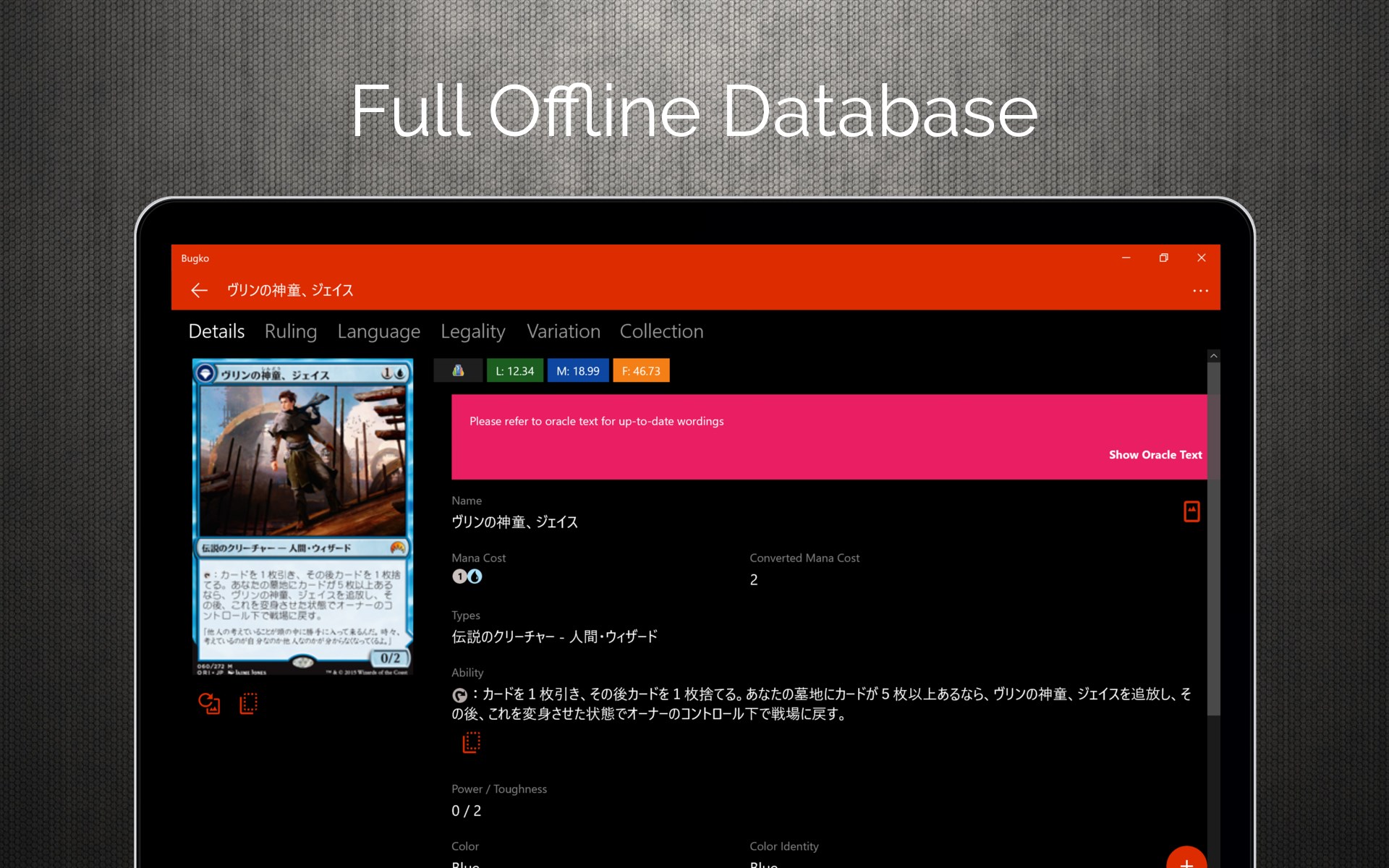Screen dimensions: 1389x868
Task: Open the three-dot overflow menu
Action: [x=1200, y=291]
